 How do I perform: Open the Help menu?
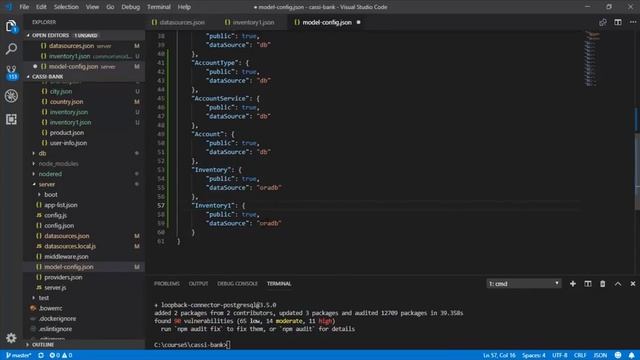(x=184, y=7)
